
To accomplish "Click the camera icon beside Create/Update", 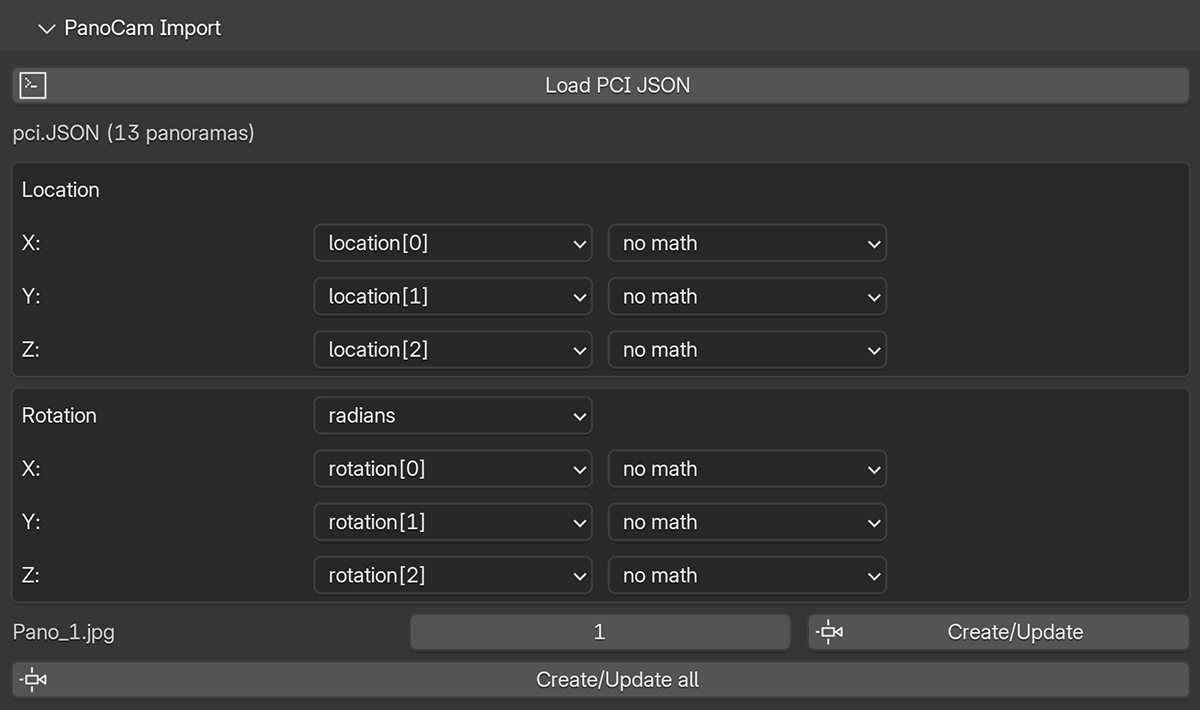I will point(829,632).
